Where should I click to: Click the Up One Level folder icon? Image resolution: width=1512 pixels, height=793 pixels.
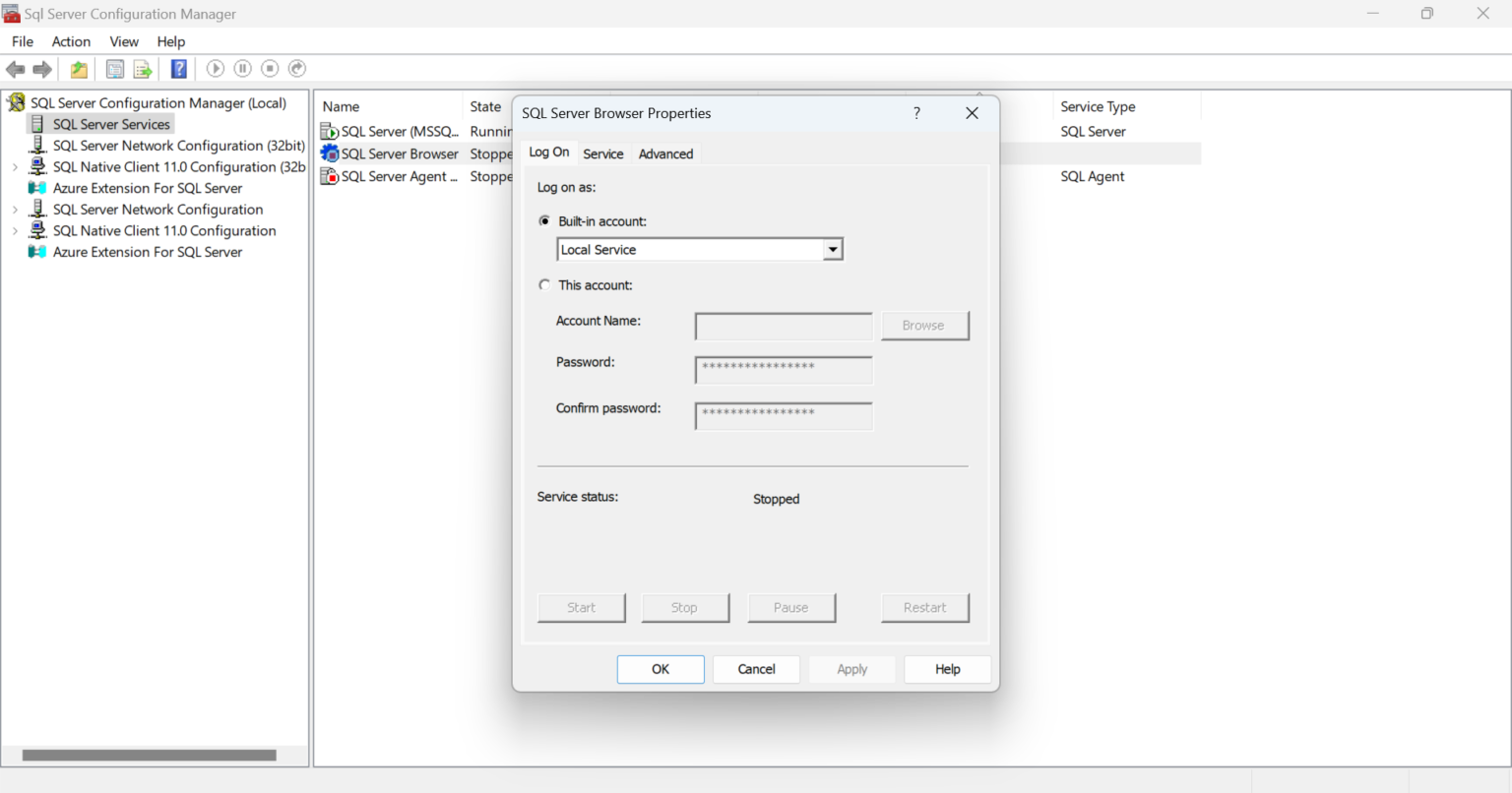[79, 69]
